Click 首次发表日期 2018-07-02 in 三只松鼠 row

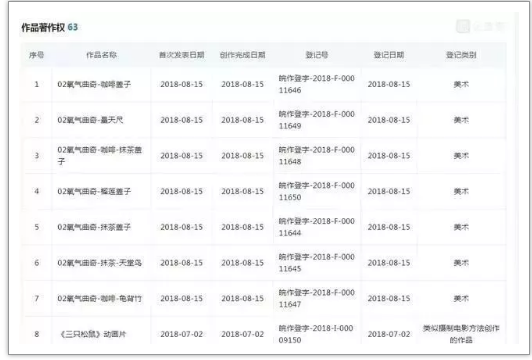pyautogui.click(x=182, y=334)
